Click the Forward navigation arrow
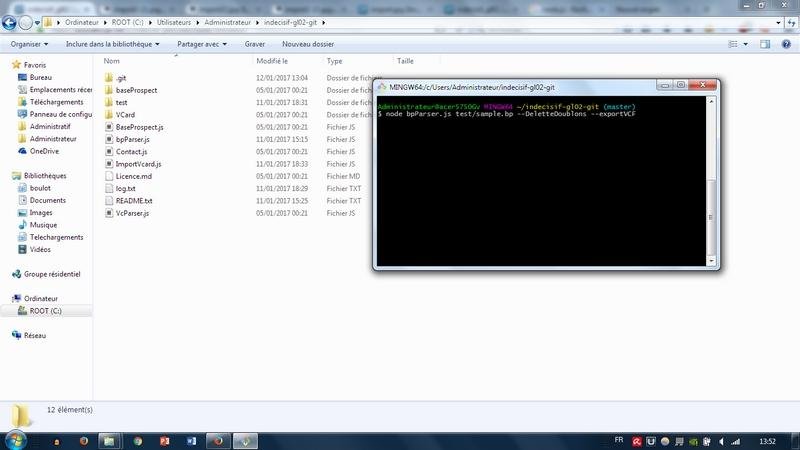The image size is (800, 450). click(26, 22)
